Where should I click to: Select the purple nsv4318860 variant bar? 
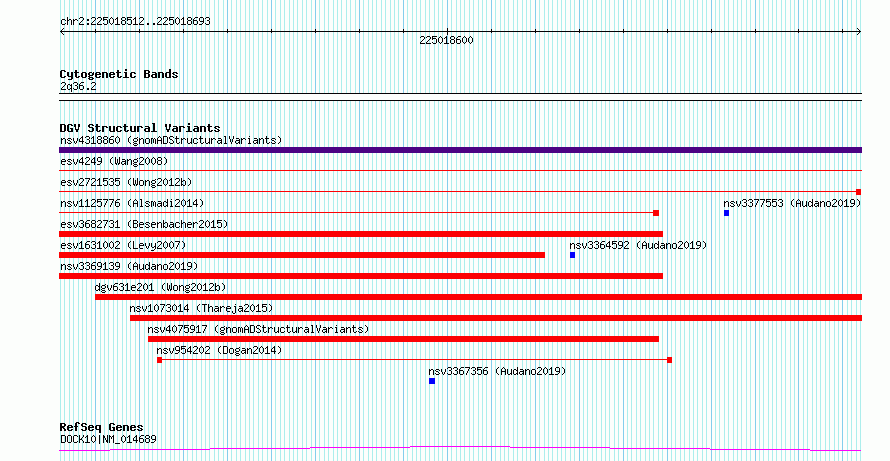click(460, 150)
